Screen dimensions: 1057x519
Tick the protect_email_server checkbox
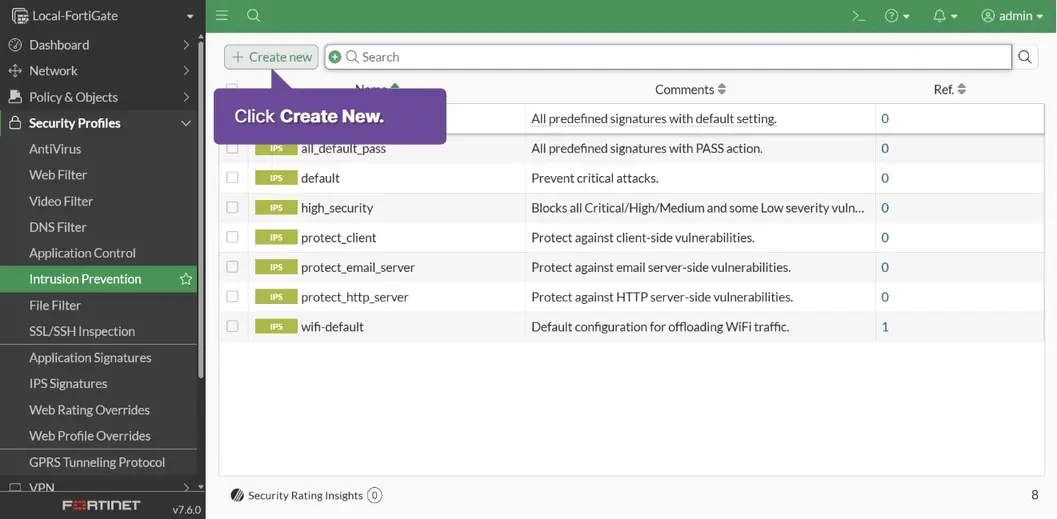point(233,267)
